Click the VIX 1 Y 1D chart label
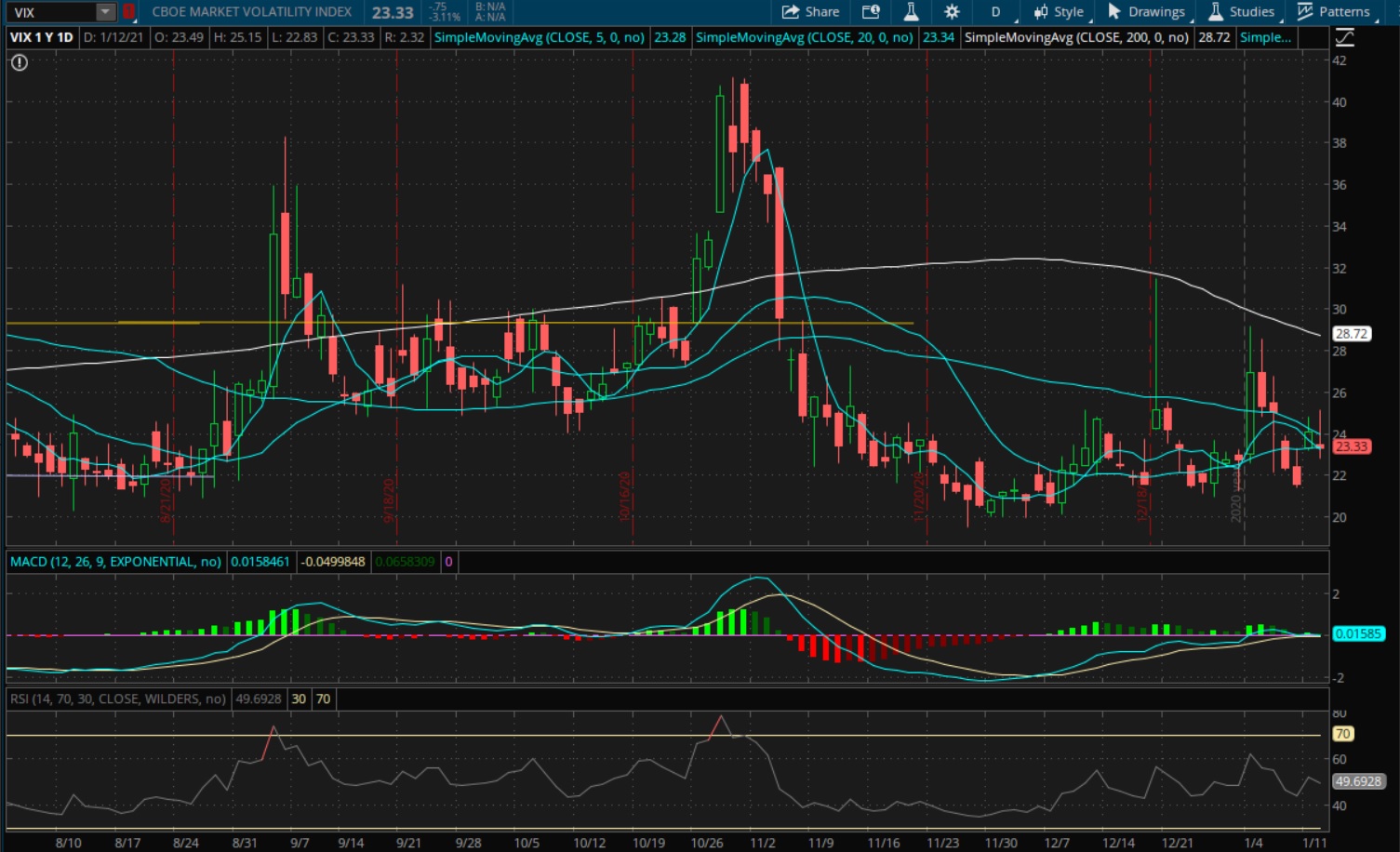The image size is (1400, 852). coord(41,37)
